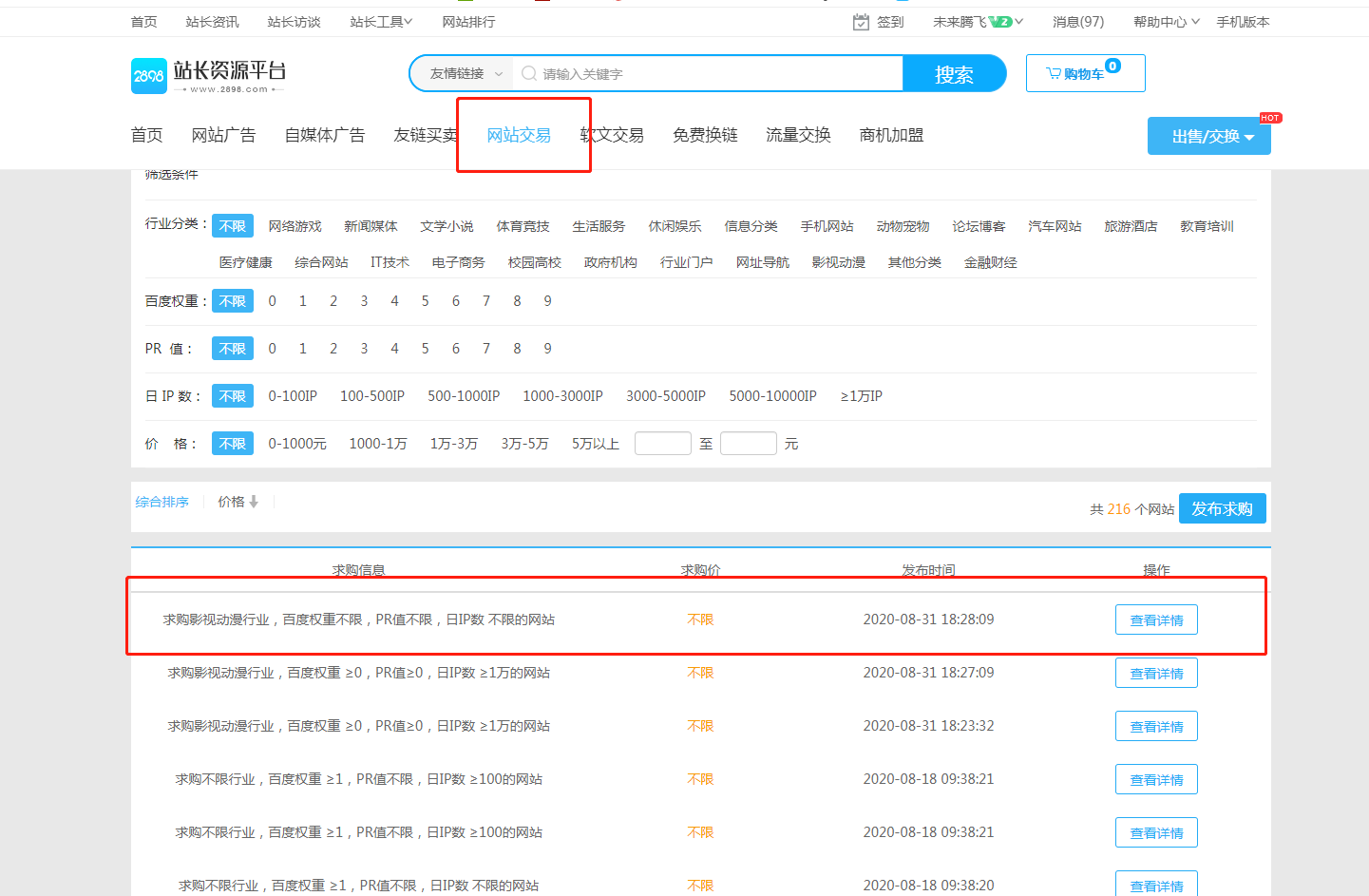This screenshot has height=896, width=1369.
Task: Click the search magnifier icon
Action: coord(529,73)
